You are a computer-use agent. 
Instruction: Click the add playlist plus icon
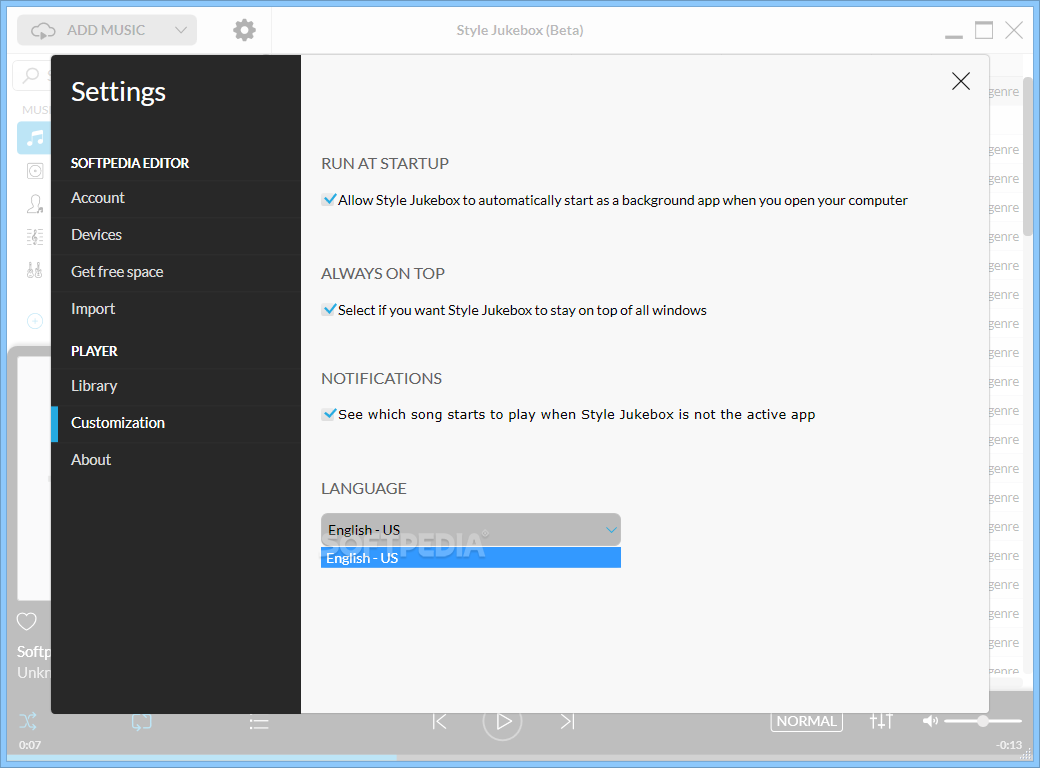(34, 321)
